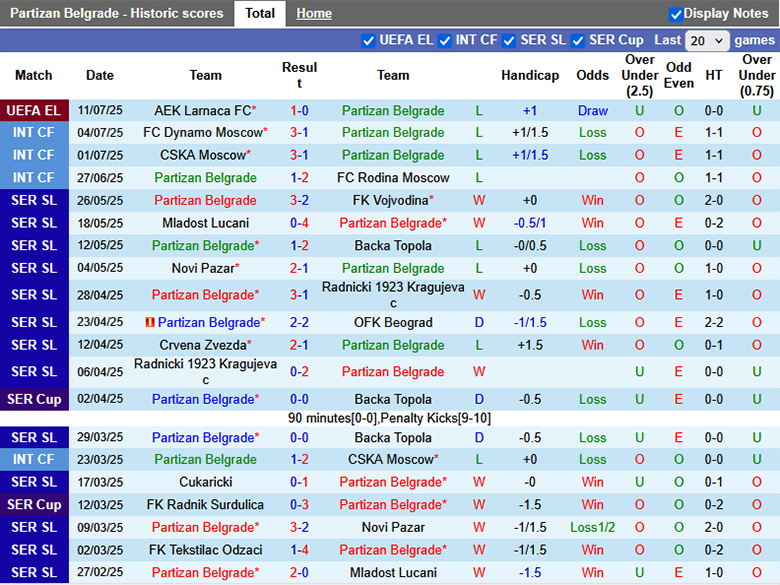The height and width of the screenshot is (585, 780).
Task: Click the red card icon beside Partizan Belgrade on 23/04/25
Action: tap(149, 322)
